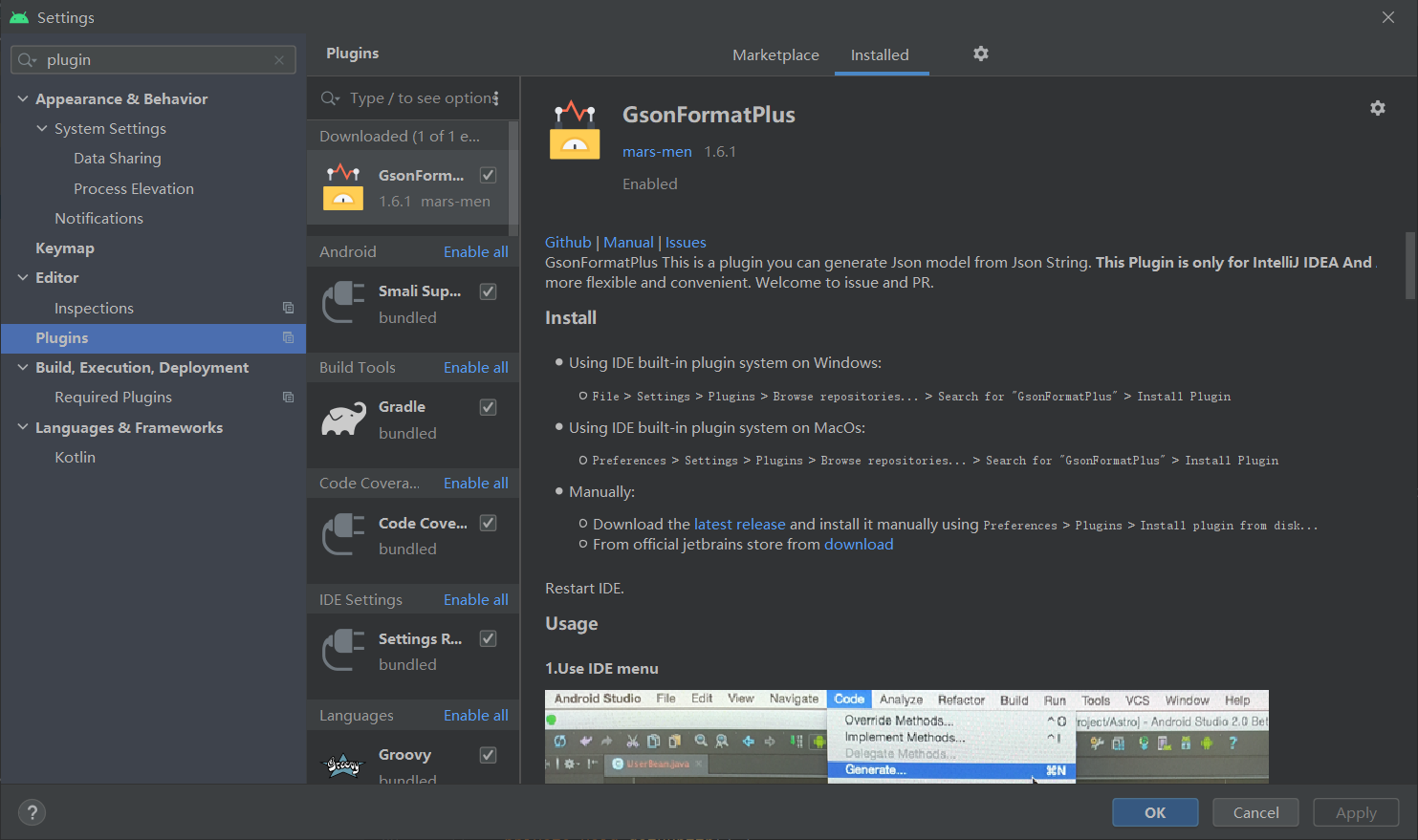
Task: Click the OK button
Action: [1155, 812]
